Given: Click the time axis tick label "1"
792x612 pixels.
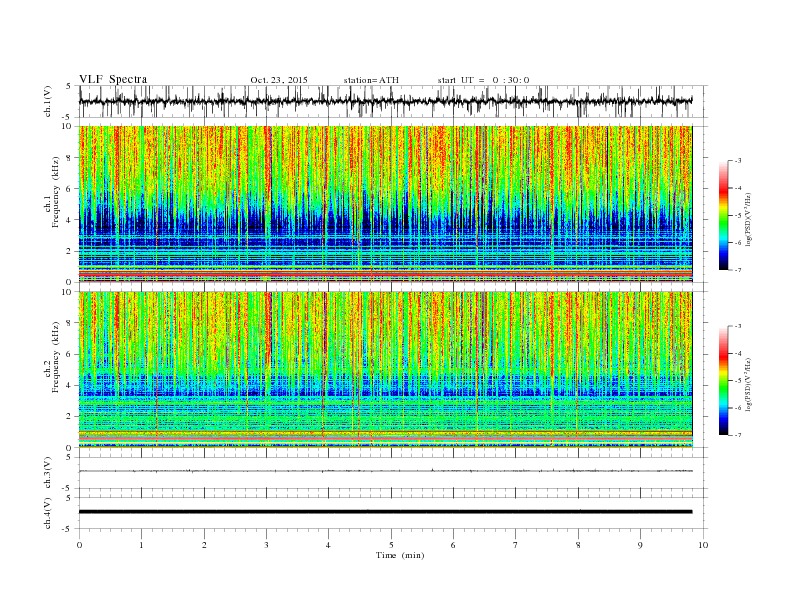Looking at the screenshot, I should [141, 545].
